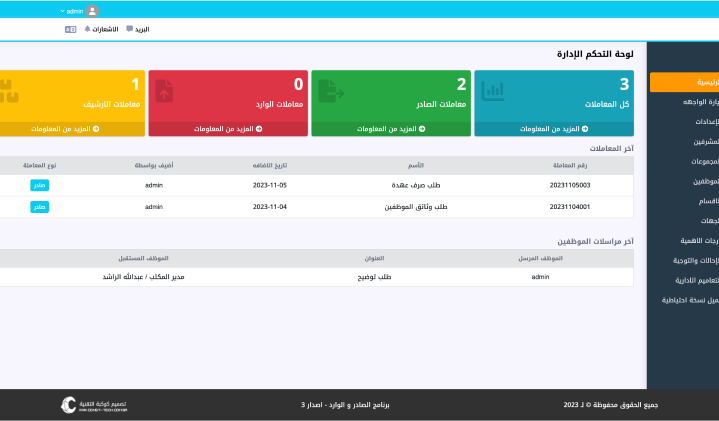
Task: Click the صادر badge for transaction 20231105003
Action: click(x=39, y=185)
